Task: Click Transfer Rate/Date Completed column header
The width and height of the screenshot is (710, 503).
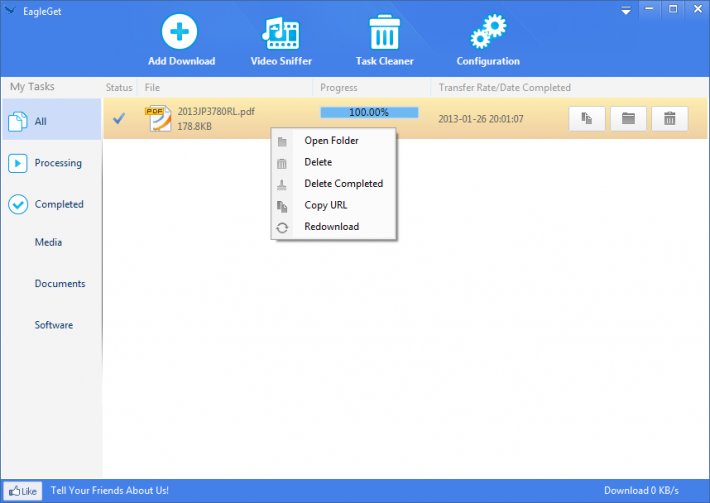Action: 504,87
